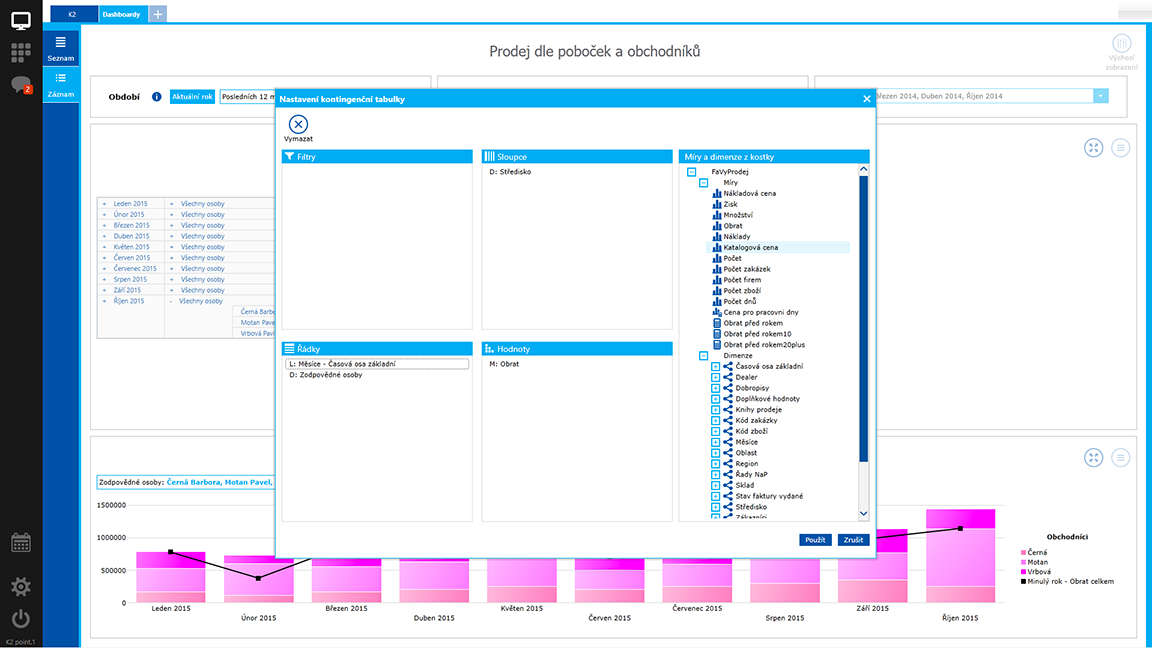Image resolution: width=1152 pixels, height=648 pixels.
Task: Switch to the Dashboardy tab
Action: [x=121, y=14]
